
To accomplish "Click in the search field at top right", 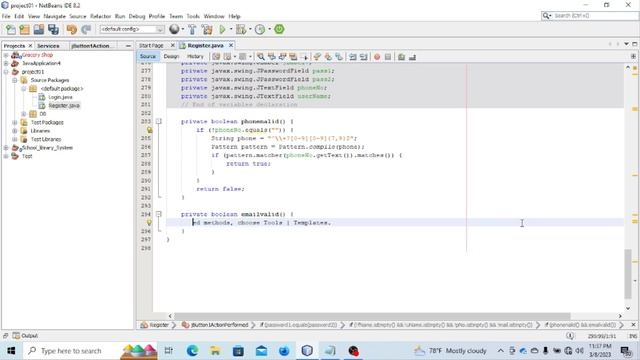I will [595, 16].
